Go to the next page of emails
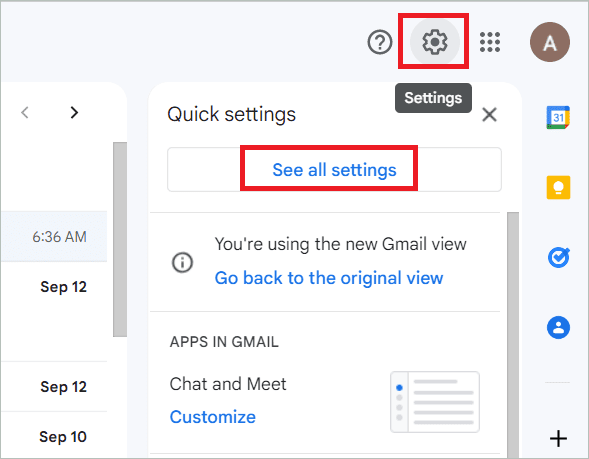 [74, 112]
